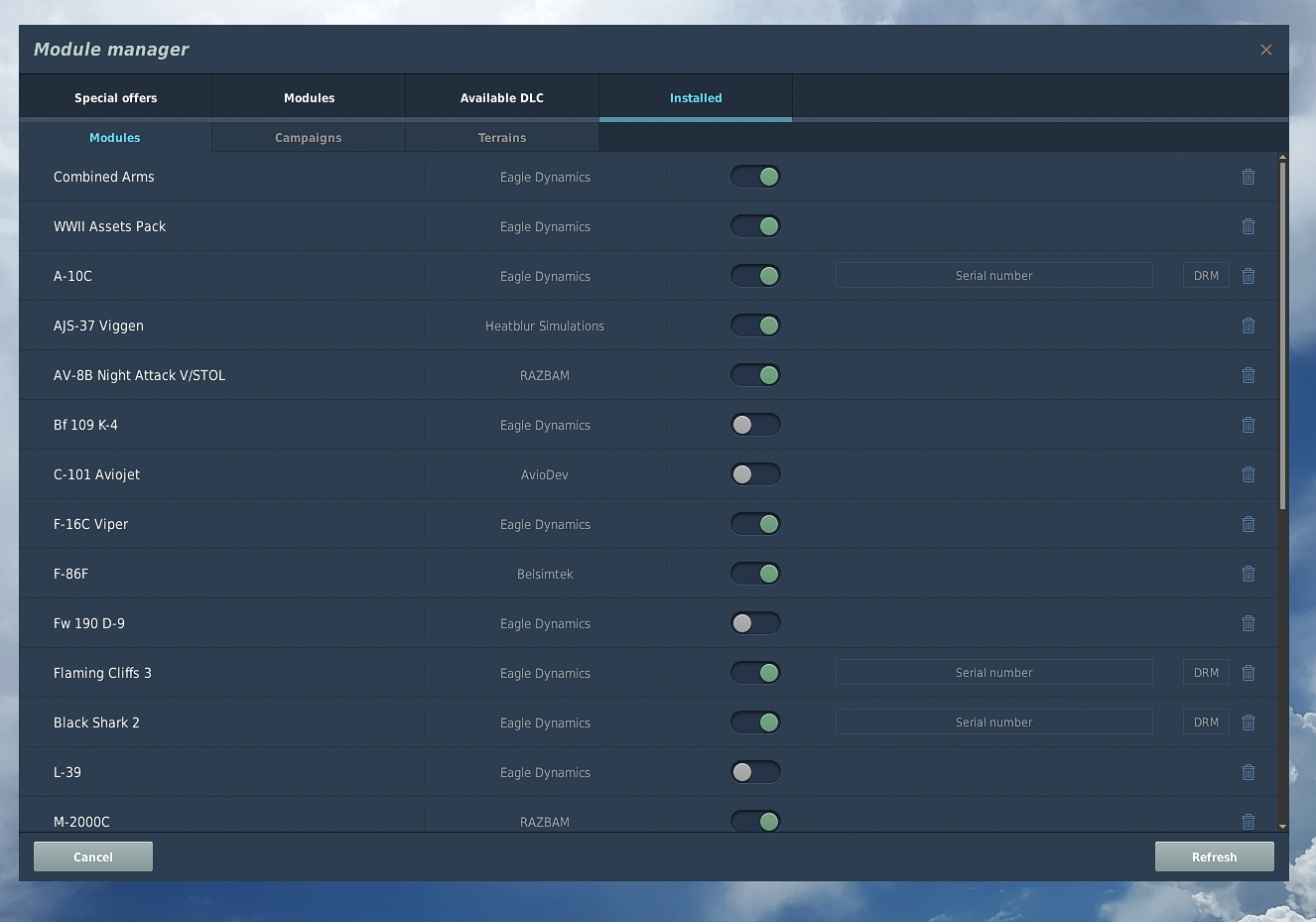The width and height of the screenshot is (1316, 922).
Task: Close the Module manager window
Action: [1266, 50]
